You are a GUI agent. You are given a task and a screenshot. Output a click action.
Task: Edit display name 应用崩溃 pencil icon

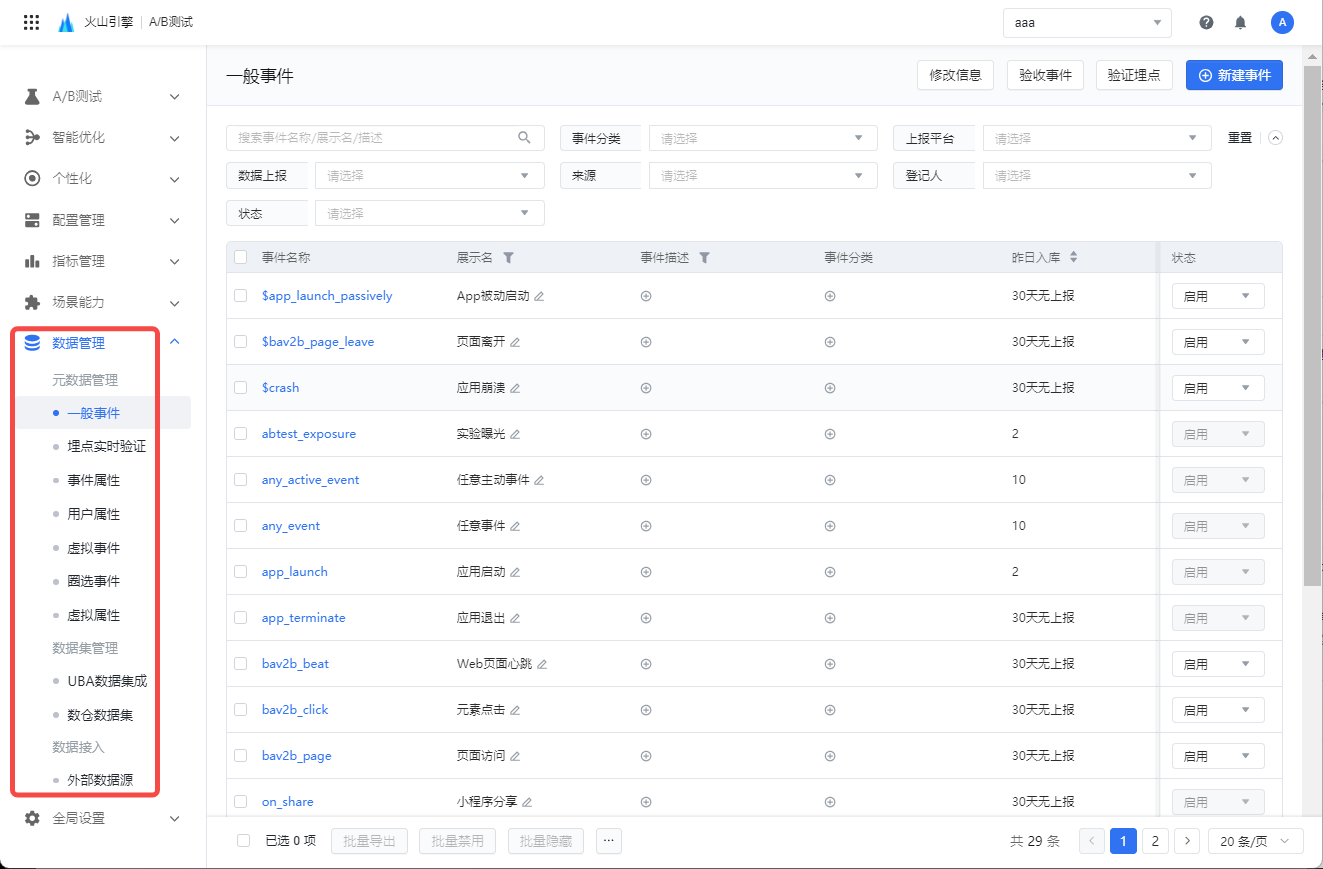pos(515,388)
